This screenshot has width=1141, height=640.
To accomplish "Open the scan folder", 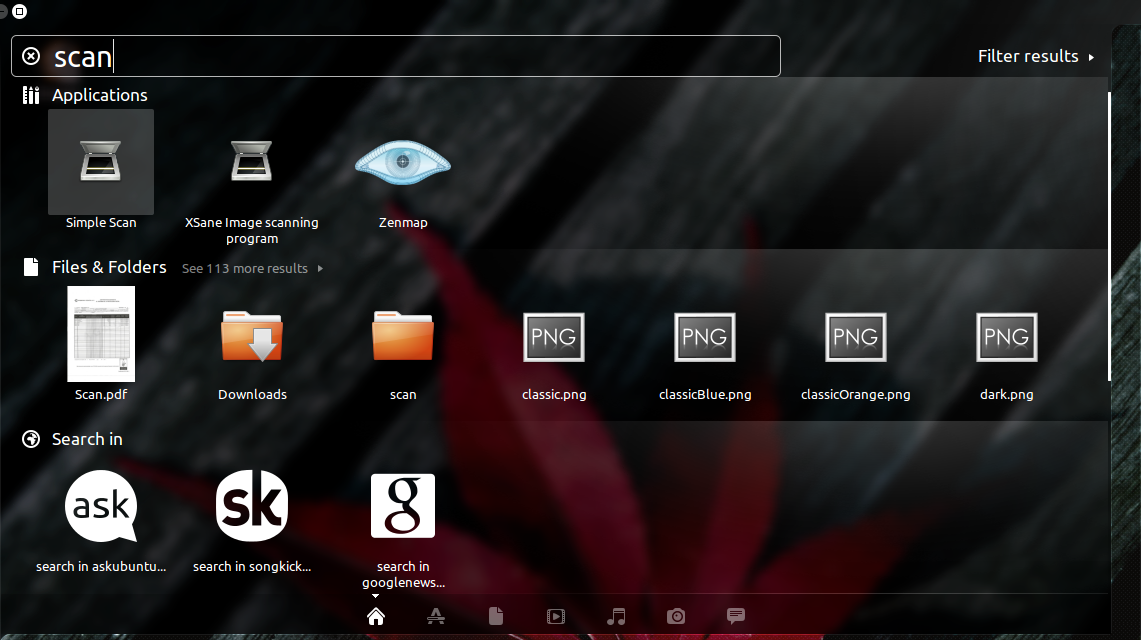I will point(403,335).
